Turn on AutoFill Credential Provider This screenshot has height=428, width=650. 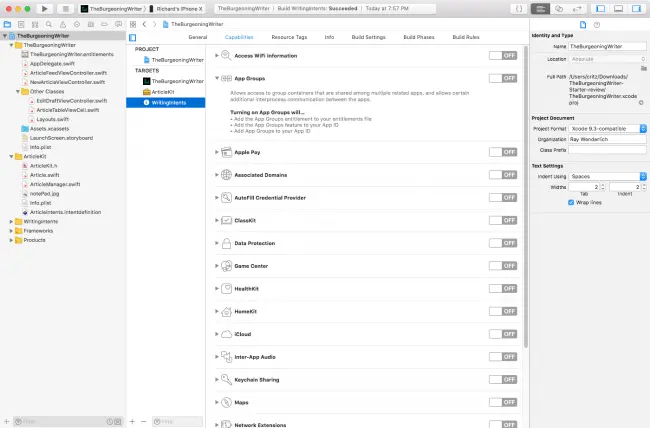click(503, 197)
